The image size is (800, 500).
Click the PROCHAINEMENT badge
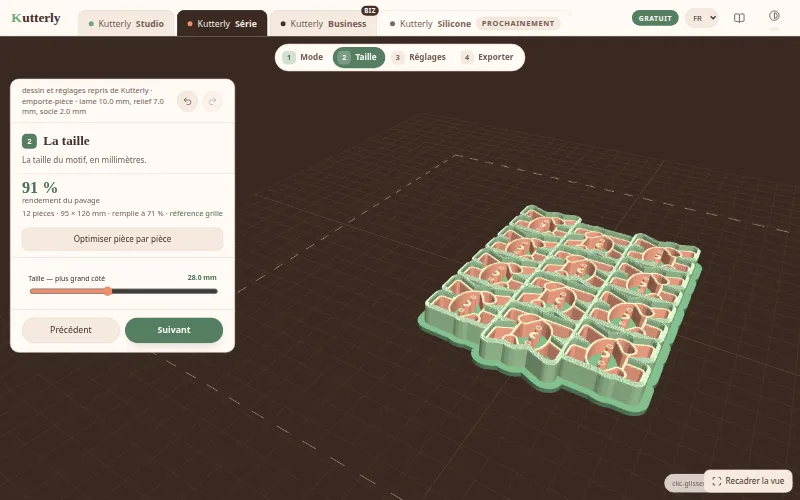[518, 23]
